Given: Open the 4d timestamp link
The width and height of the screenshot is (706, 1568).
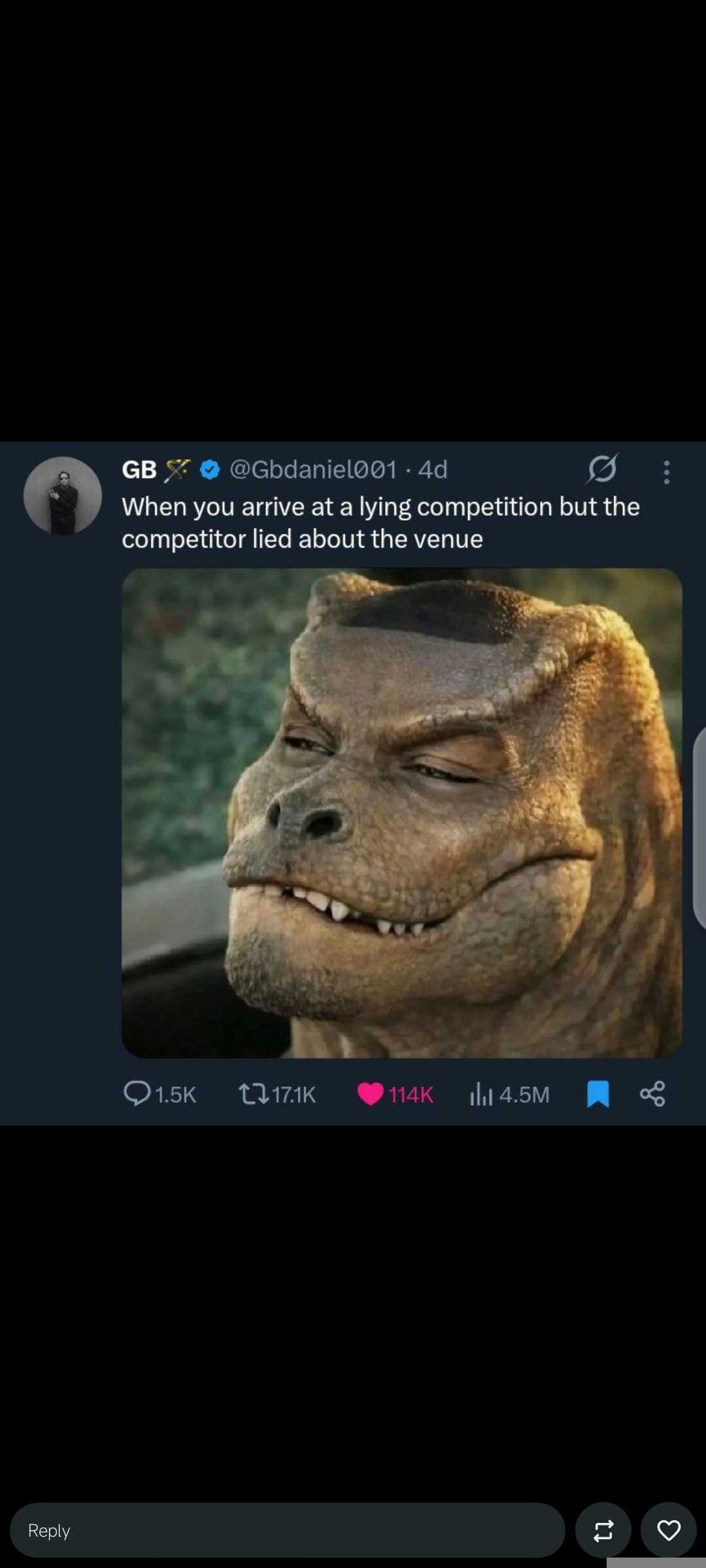Looking at the screenshot, I should (x=433, y=469).
